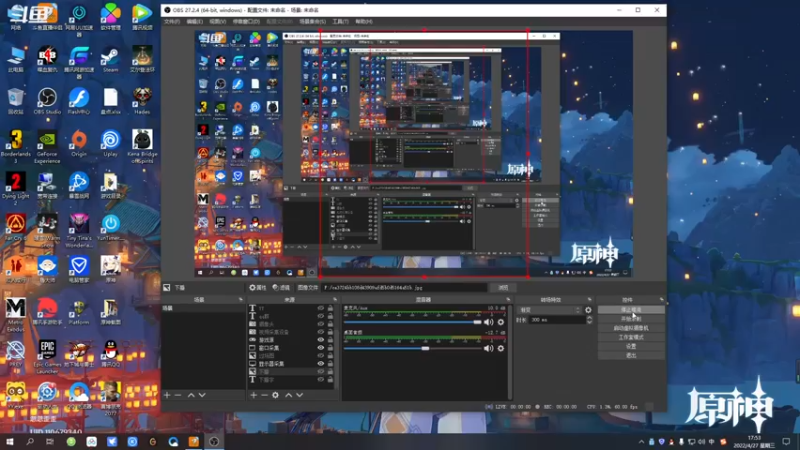This screenshot has width=800, height=450.
Task: Toggle visibility eye of the first text source
Action: [320, 308]
